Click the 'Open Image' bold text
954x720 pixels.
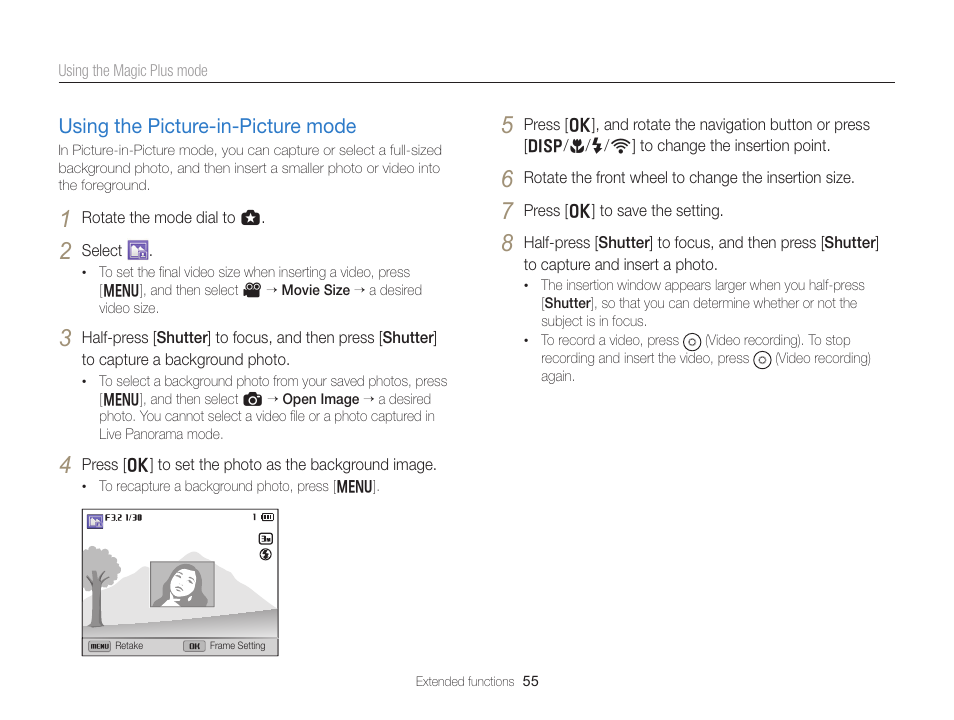click(x=321, y=399)
